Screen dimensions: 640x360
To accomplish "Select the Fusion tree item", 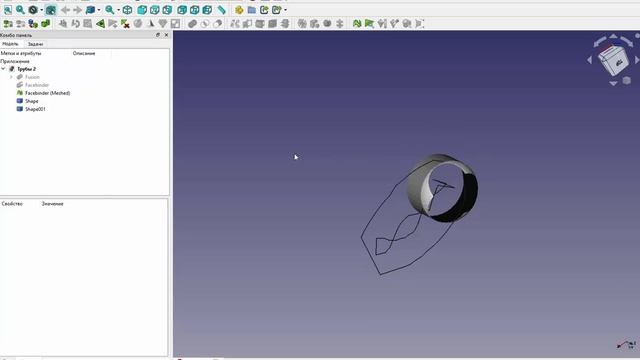I will pyautogui.click(x=32, y=77).
